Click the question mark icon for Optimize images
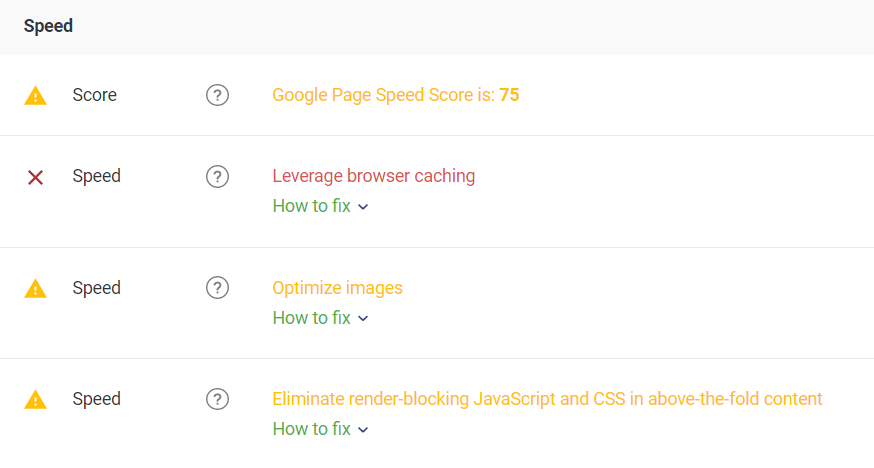The height and width of the screenshot is (468, 874). (217, 288)
